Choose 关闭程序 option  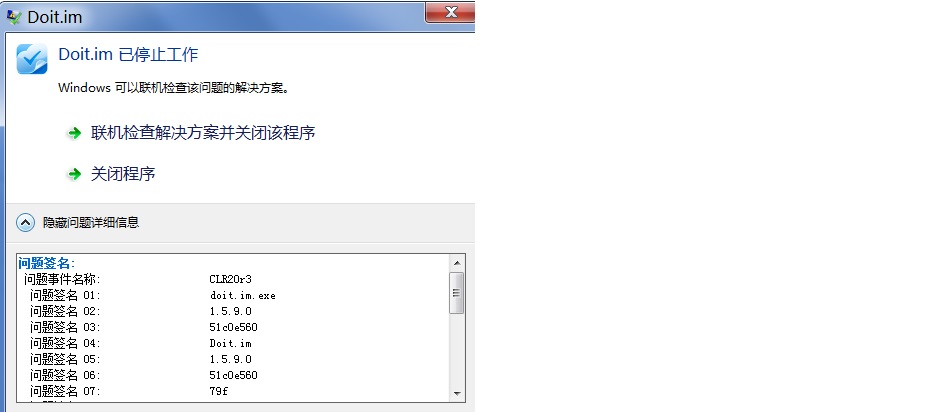[x=123, y=174]
